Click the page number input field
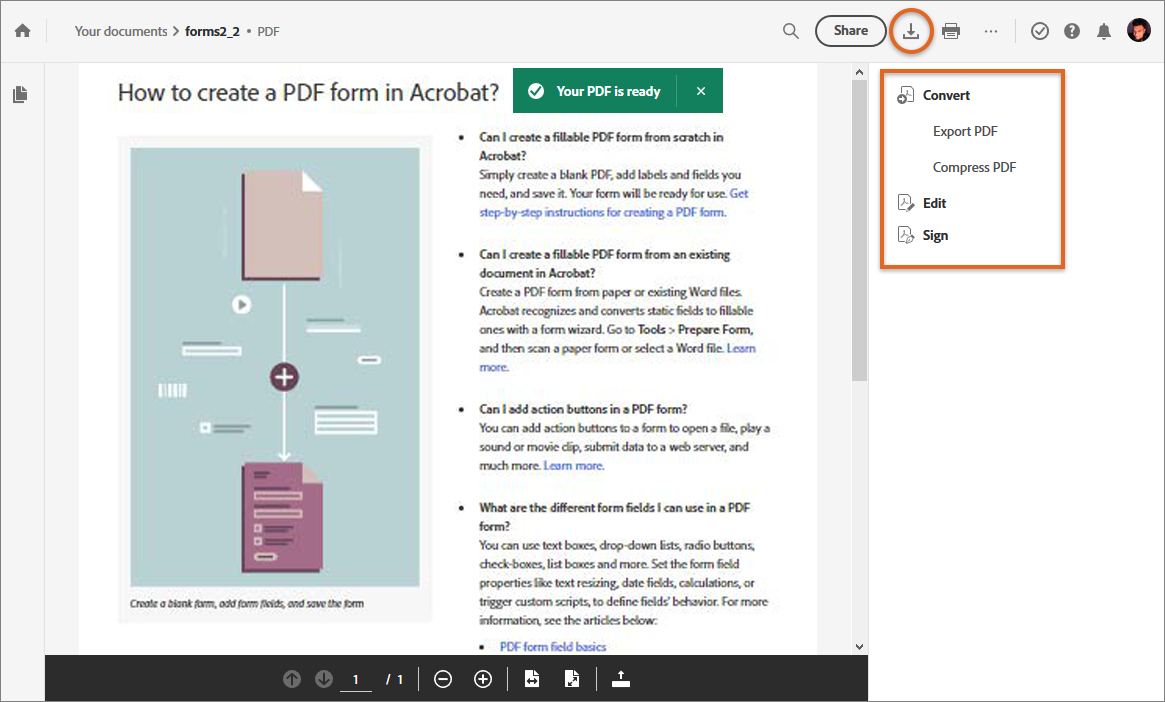The image size is (1165, 702). 356,678
